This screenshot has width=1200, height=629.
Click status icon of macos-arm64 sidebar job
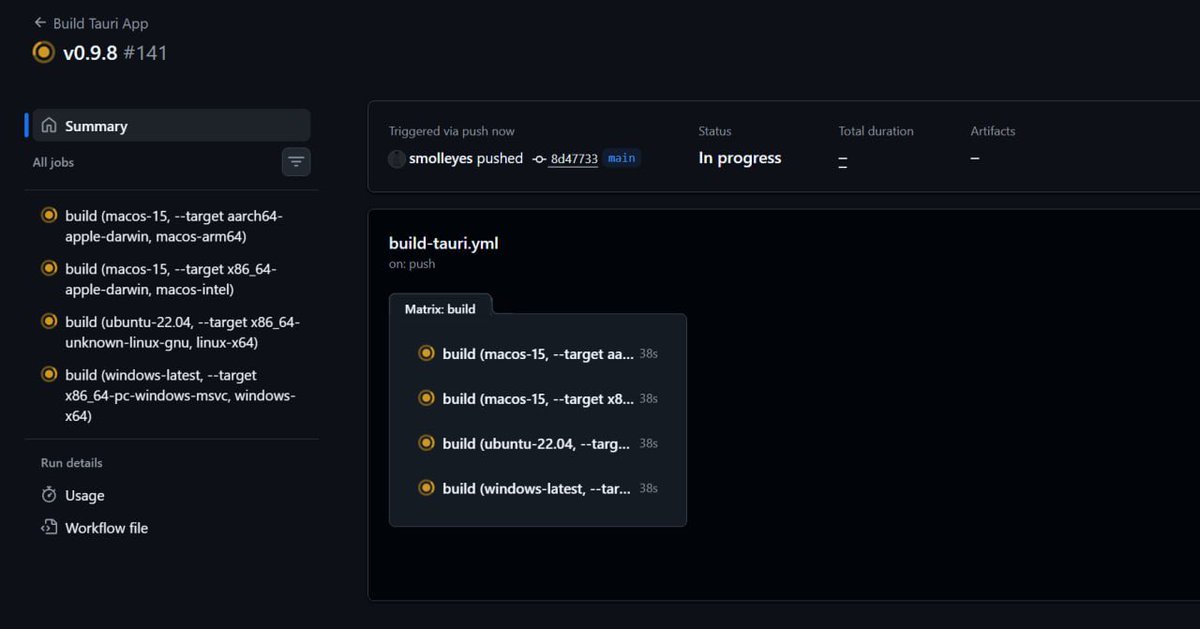49,215
